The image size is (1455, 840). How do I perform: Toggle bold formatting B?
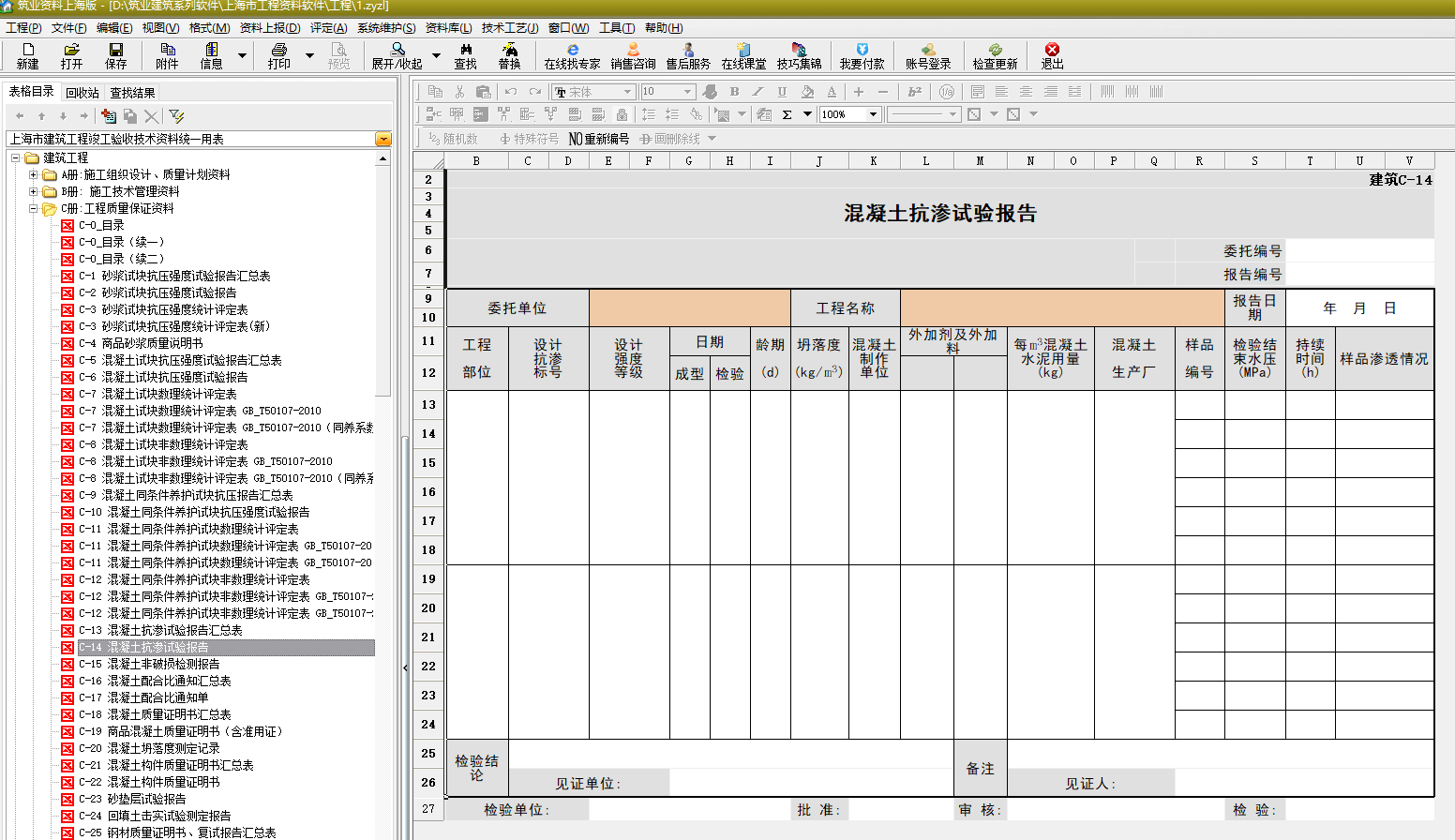coord(734,91)
